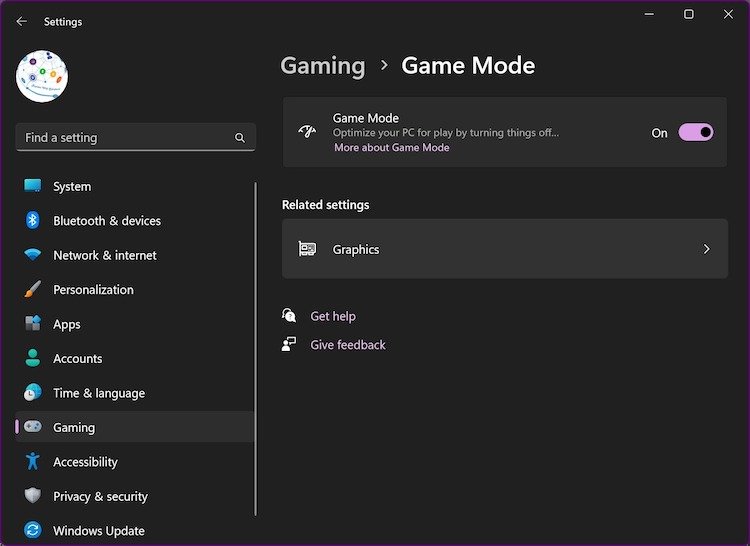
Task: Open Bluetooth & devices settings
Action: pyautogui.click(x=107, y=221)
